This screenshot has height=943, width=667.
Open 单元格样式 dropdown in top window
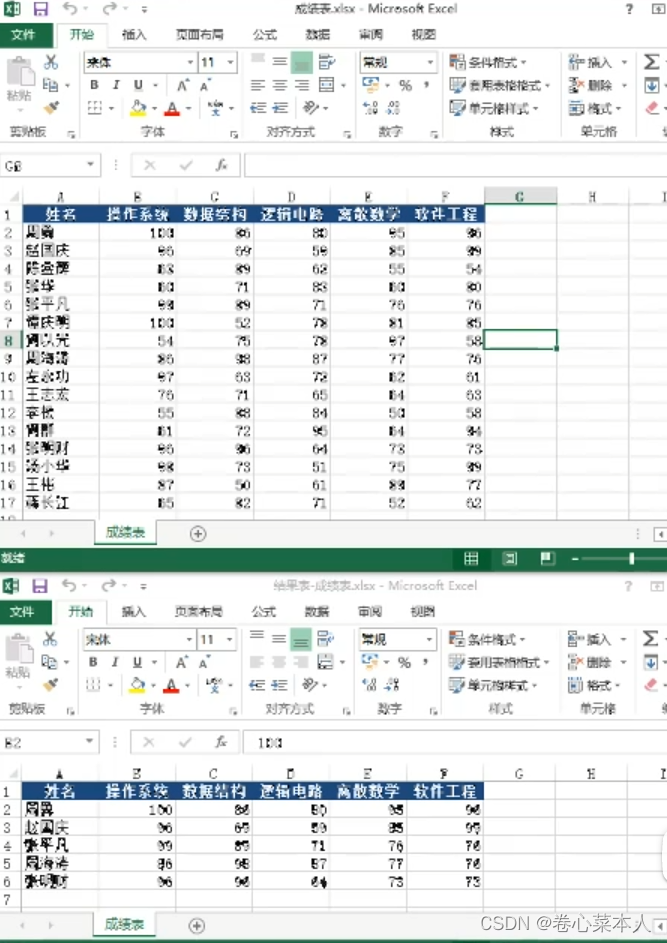[x=494, y=108]
